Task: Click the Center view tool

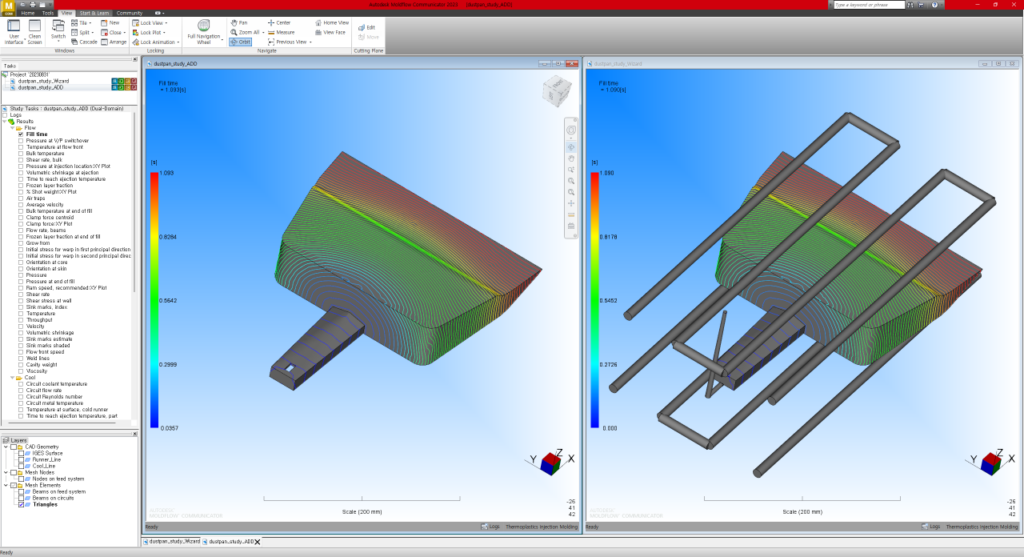Action: coord(279,23)
